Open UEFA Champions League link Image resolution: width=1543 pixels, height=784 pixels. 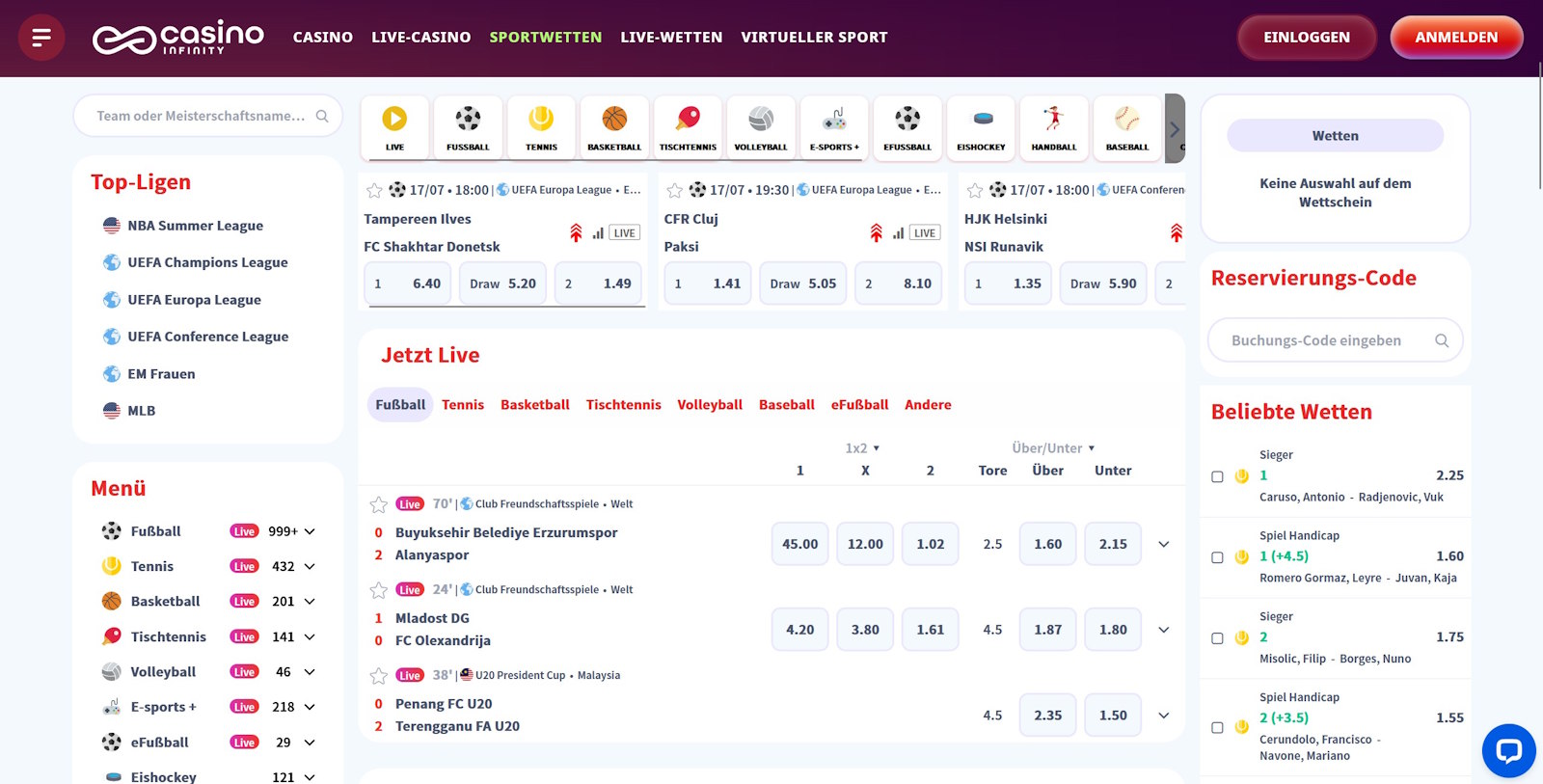click(x=207, y=262)
